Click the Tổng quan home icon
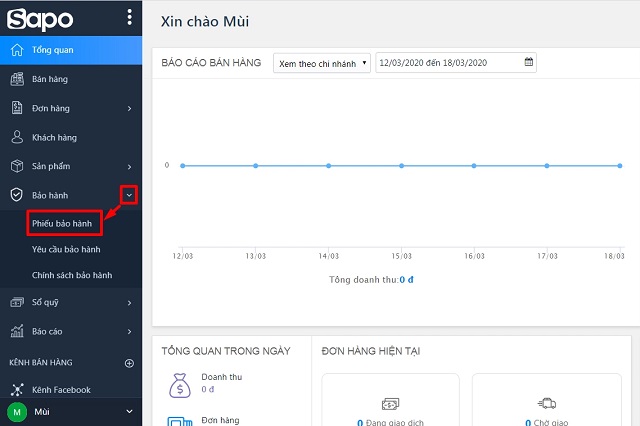The width and height of the screenshot is (640, 426). 16,50
